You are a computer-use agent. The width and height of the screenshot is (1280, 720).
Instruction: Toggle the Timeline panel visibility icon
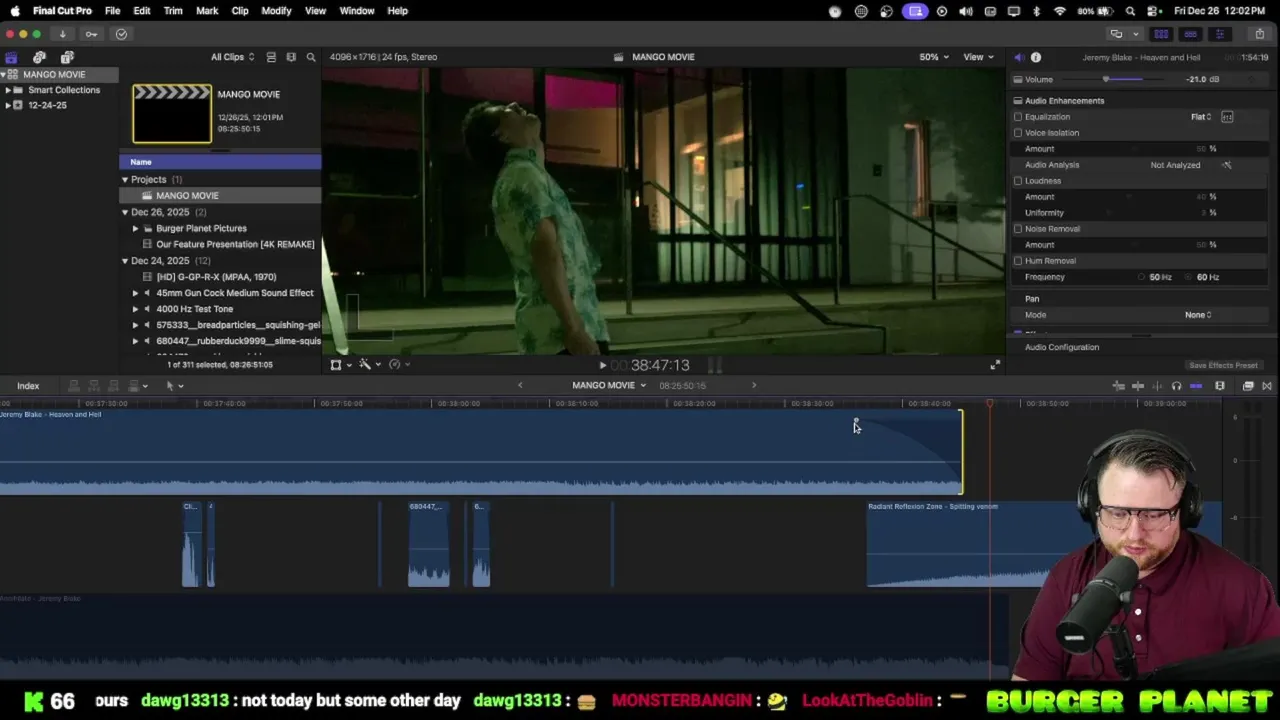(1190, 34)
